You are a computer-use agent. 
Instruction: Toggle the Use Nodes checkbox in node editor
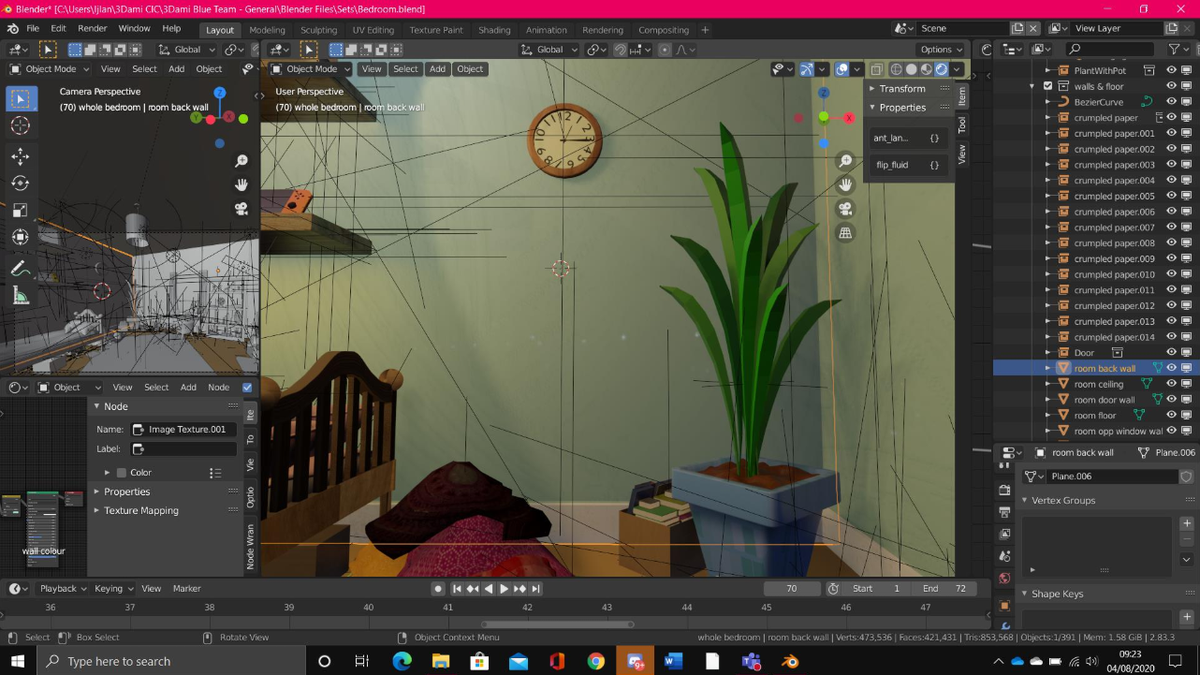(247, 387)
